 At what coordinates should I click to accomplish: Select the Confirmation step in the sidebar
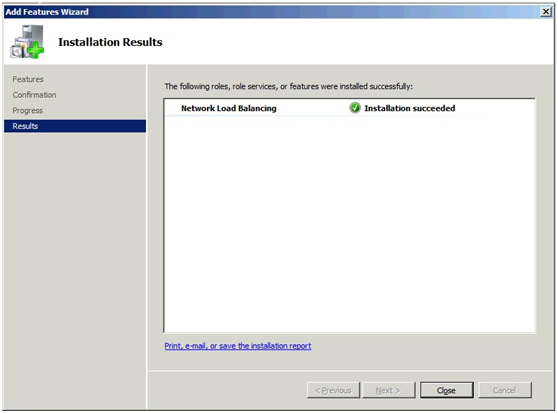pos(35,95)
